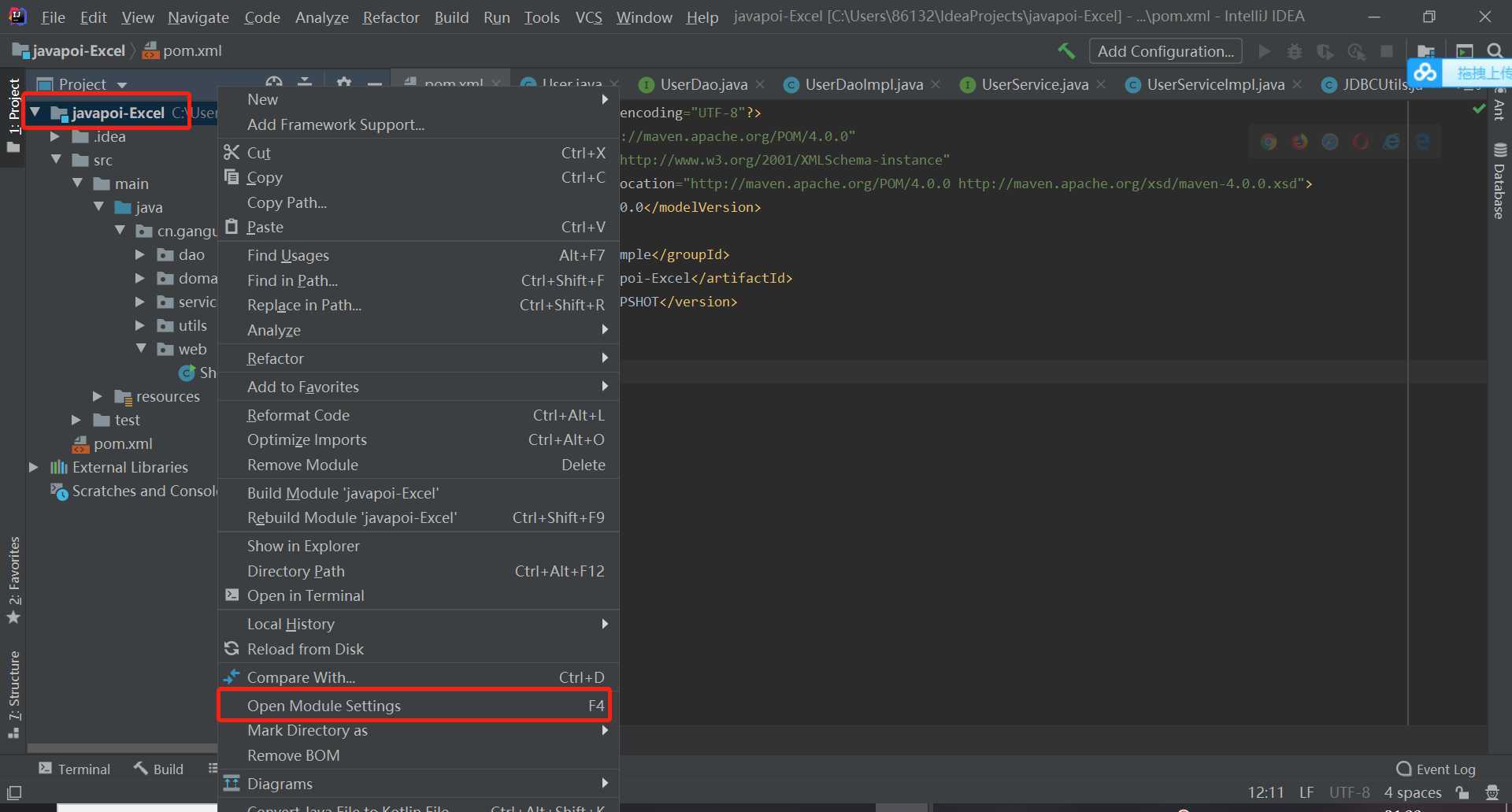1512x812 pixels.
Task: Click the Run with Coverage shield icon
Action: 1325,51
